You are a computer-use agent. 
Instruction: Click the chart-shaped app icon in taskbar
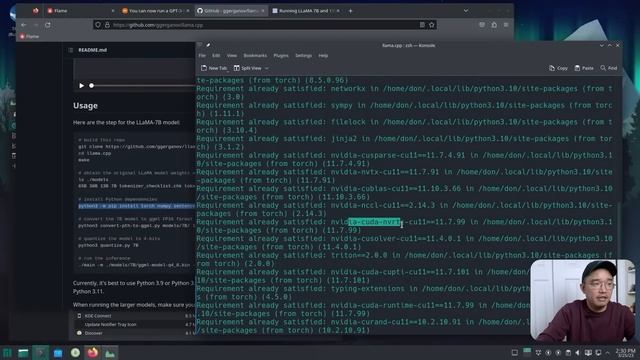click(110, 353)
